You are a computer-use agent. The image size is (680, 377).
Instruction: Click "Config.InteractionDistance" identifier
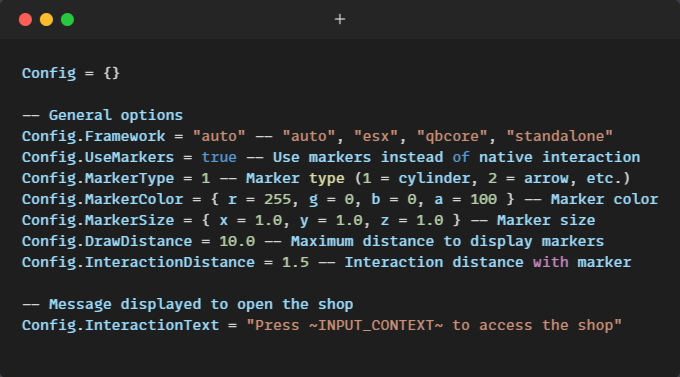click(138, 262)
